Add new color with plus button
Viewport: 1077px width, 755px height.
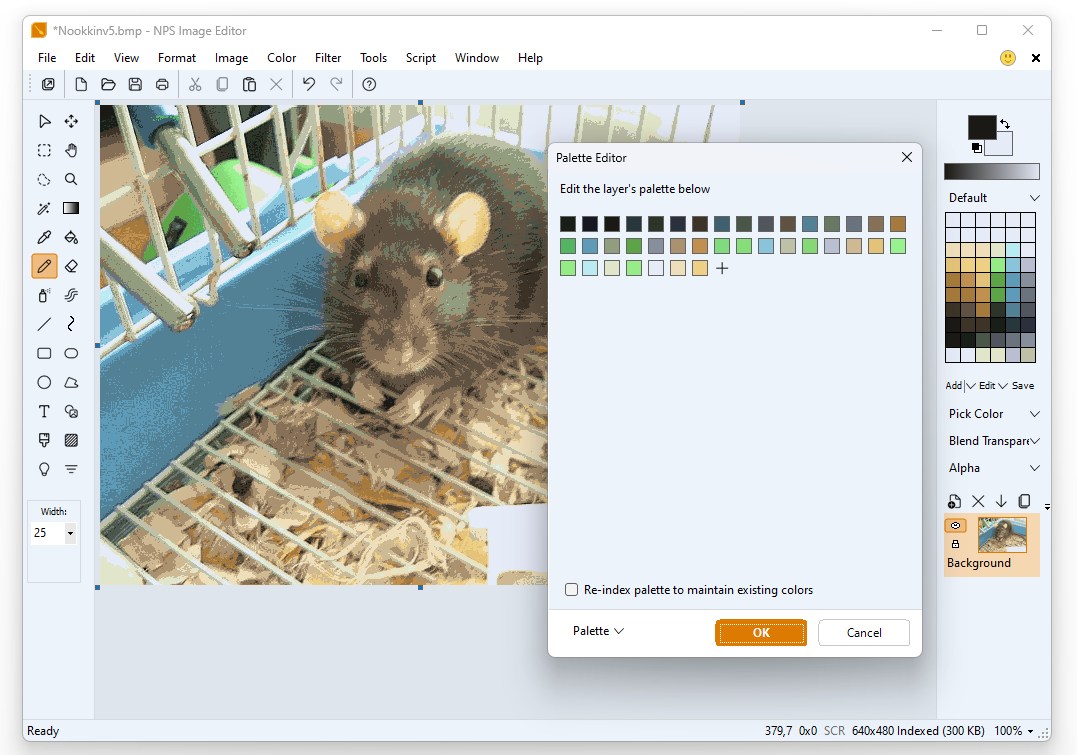(722, 269)
